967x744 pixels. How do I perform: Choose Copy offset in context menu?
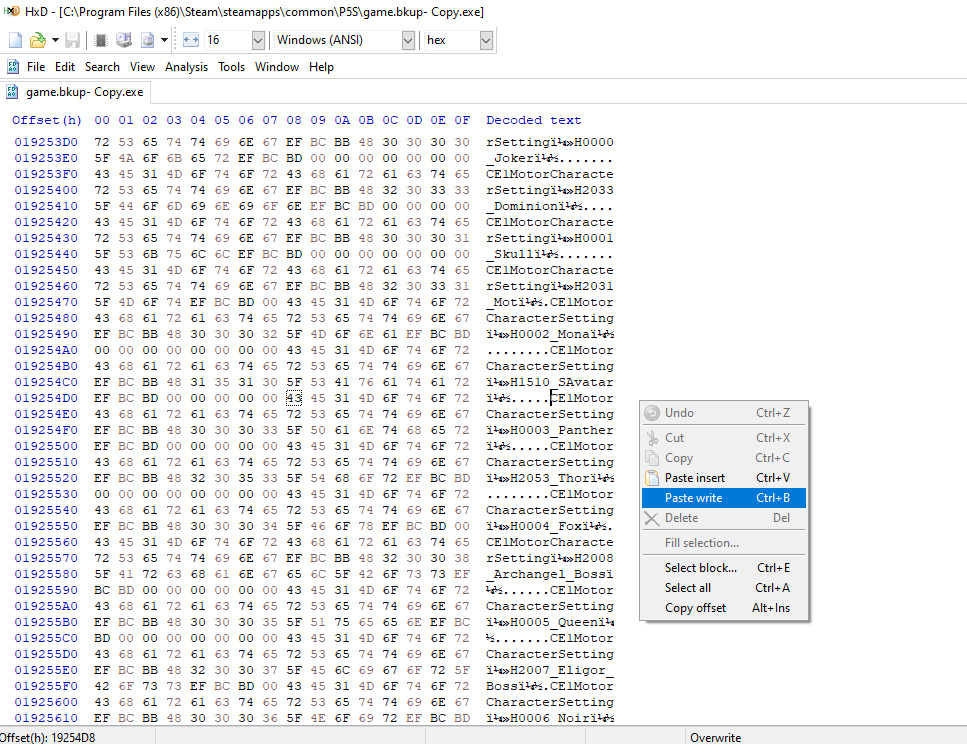[x=724, y=608]
